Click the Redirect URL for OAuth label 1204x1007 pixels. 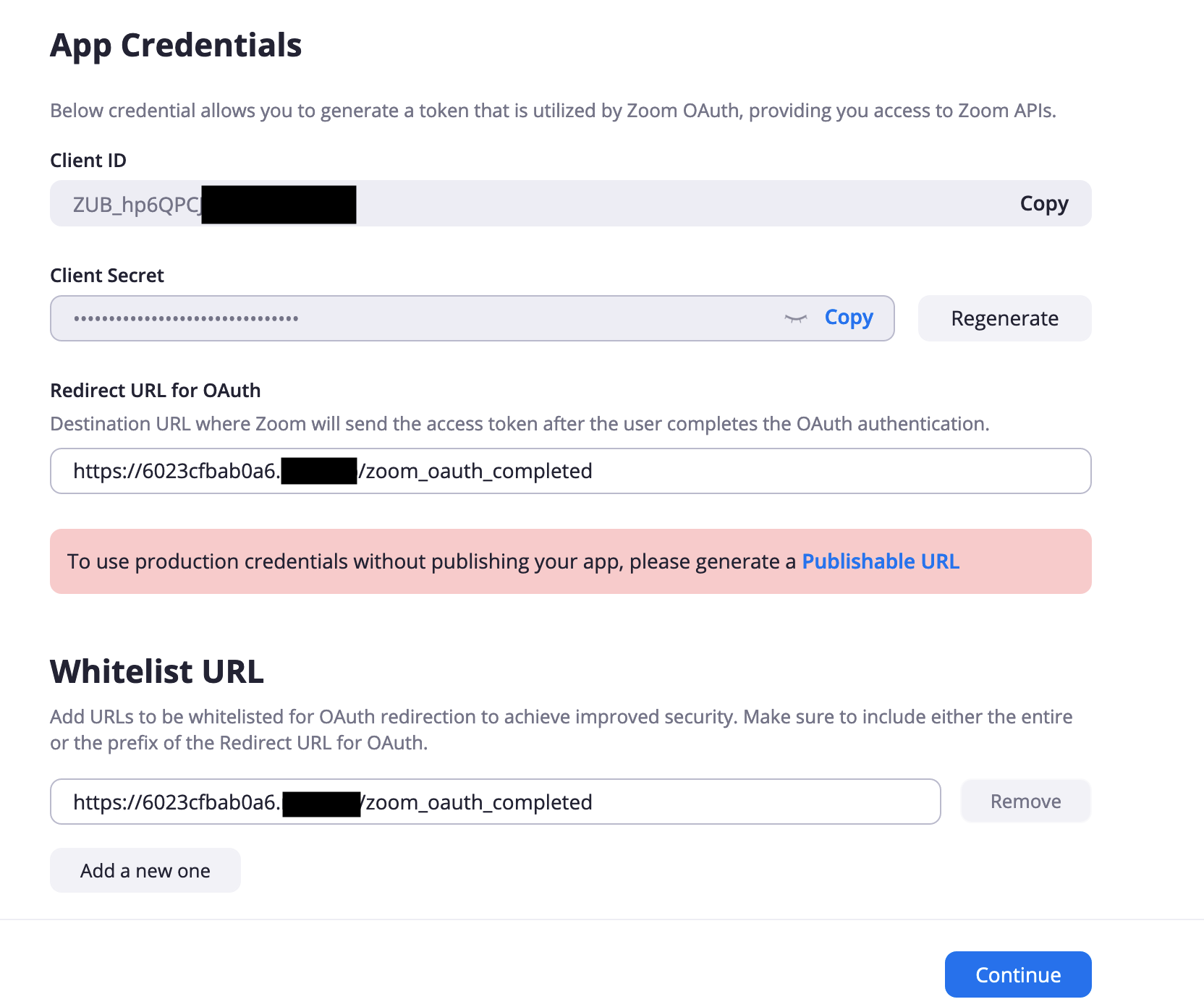click(156, 391)
